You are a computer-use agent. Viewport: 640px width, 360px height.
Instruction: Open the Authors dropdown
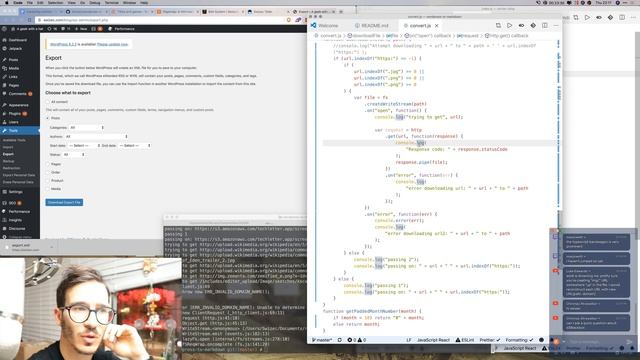[x=96, y=136]
